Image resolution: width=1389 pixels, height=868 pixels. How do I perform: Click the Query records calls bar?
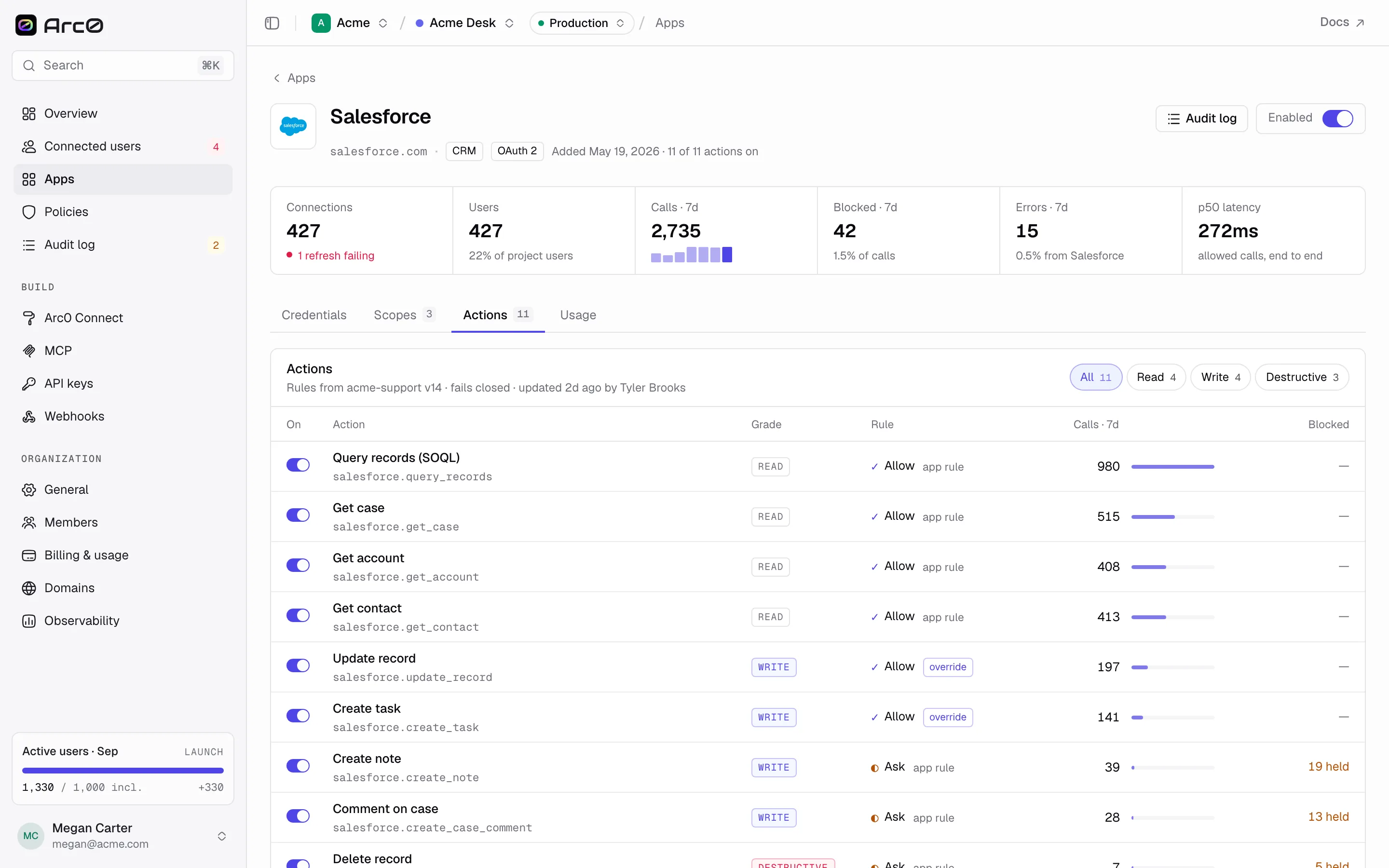[1172, 467]
